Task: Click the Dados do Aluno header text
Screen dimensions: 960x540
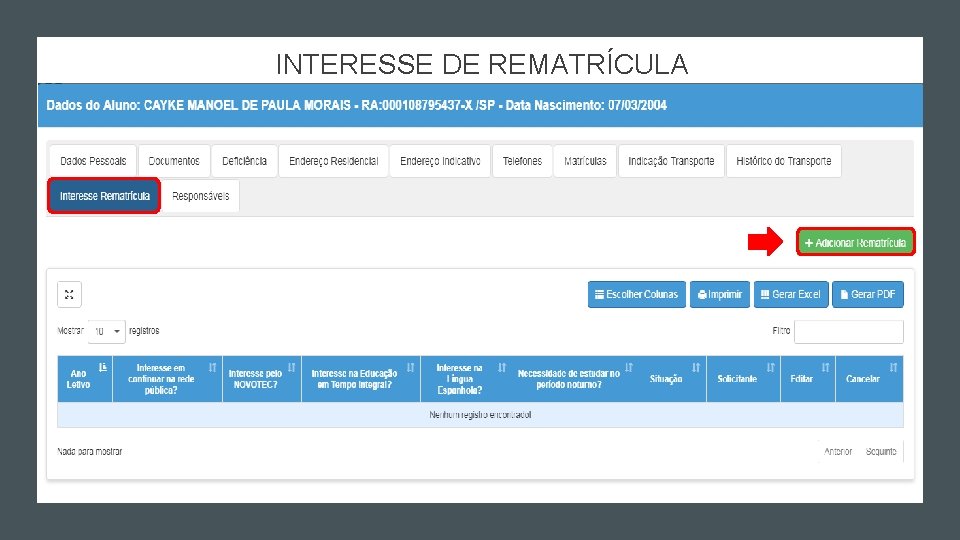Action: tap(356, 105)
